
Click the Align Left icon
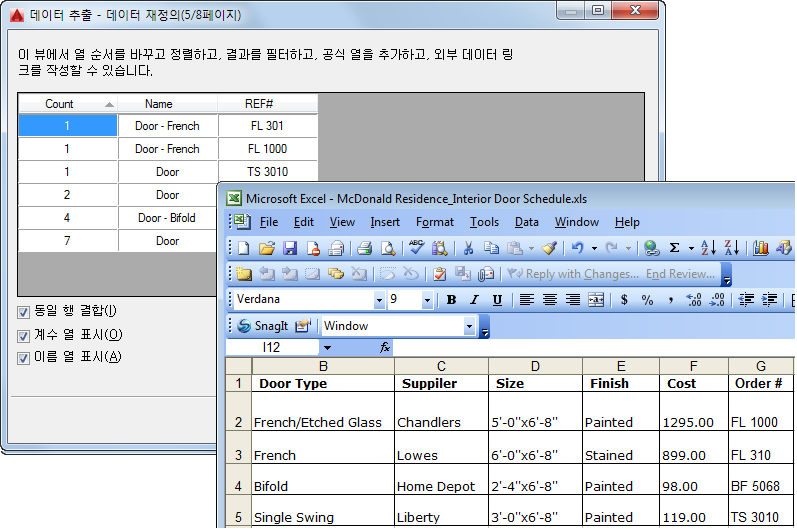[526, 300]
